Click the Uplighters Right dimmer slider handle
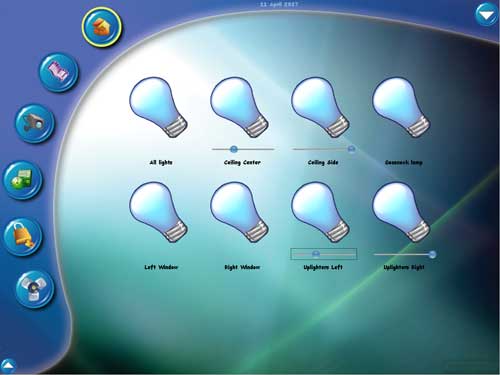This screenshot has width=500, height=375. point(432,254)
